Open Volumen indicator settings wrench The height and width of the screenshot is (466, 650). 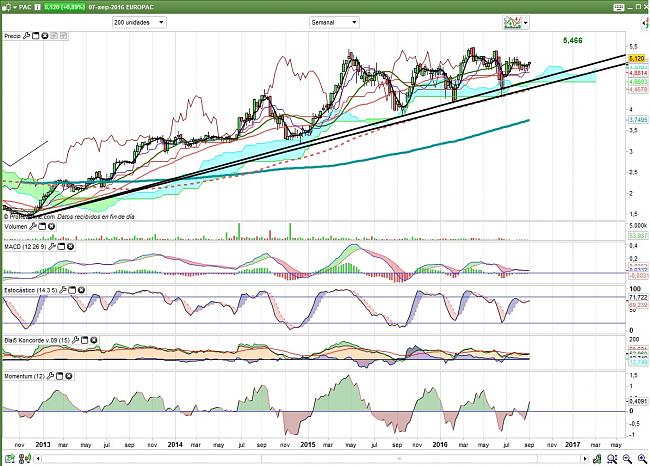tap(33, 226)
